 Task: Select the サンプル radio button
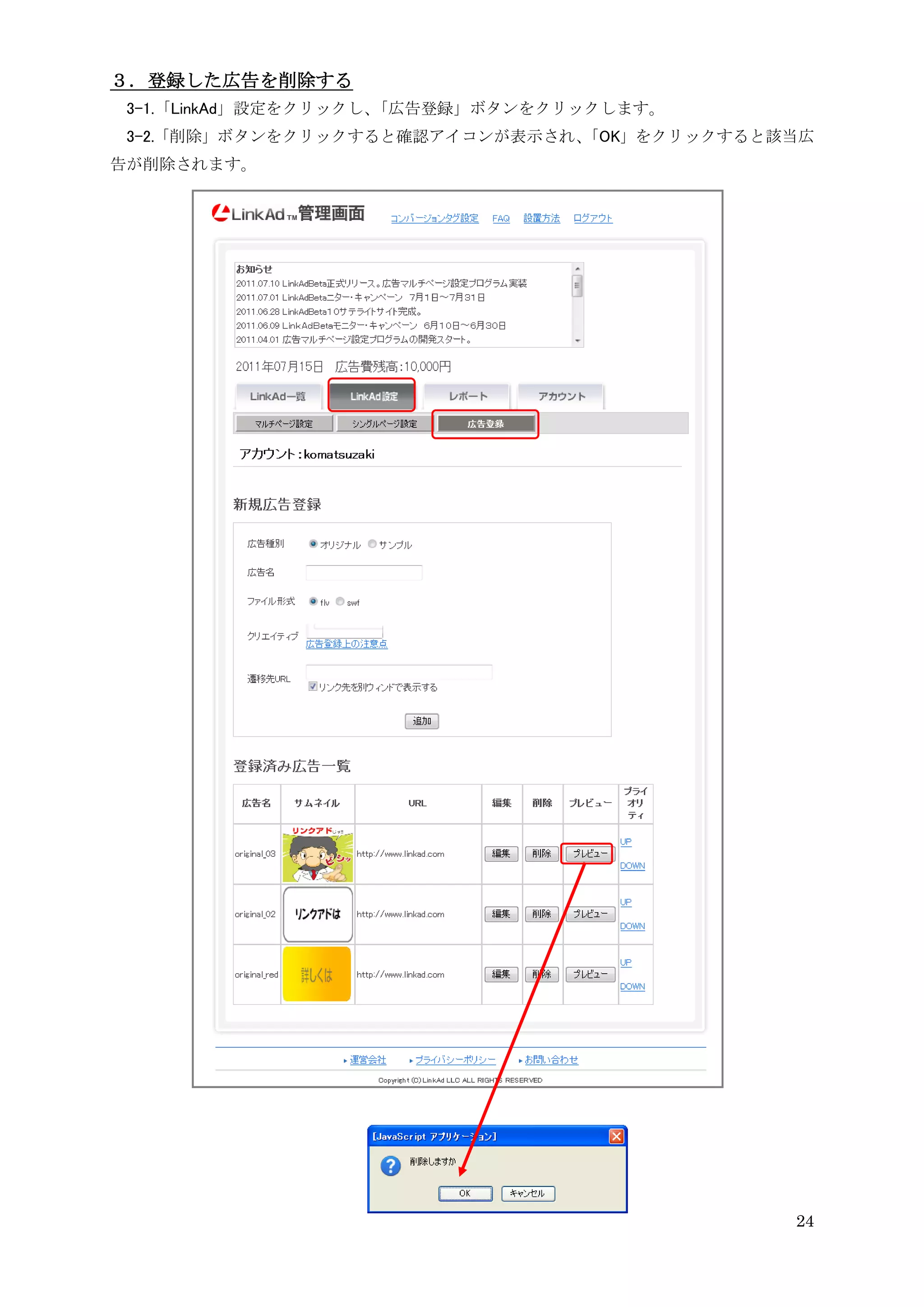click(x=372, y=544)
